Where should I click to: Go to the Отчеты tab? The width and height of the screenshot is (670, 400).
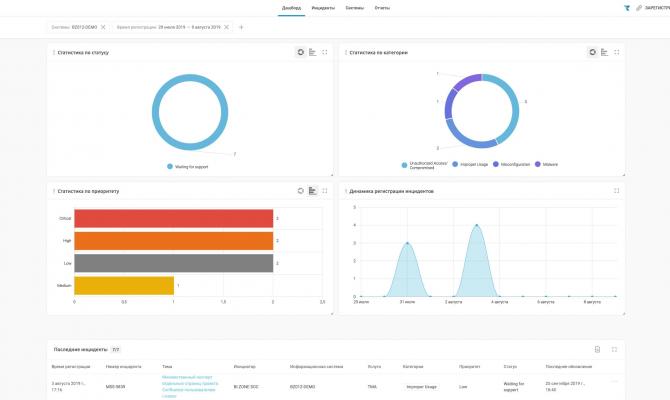pos(382,8)
